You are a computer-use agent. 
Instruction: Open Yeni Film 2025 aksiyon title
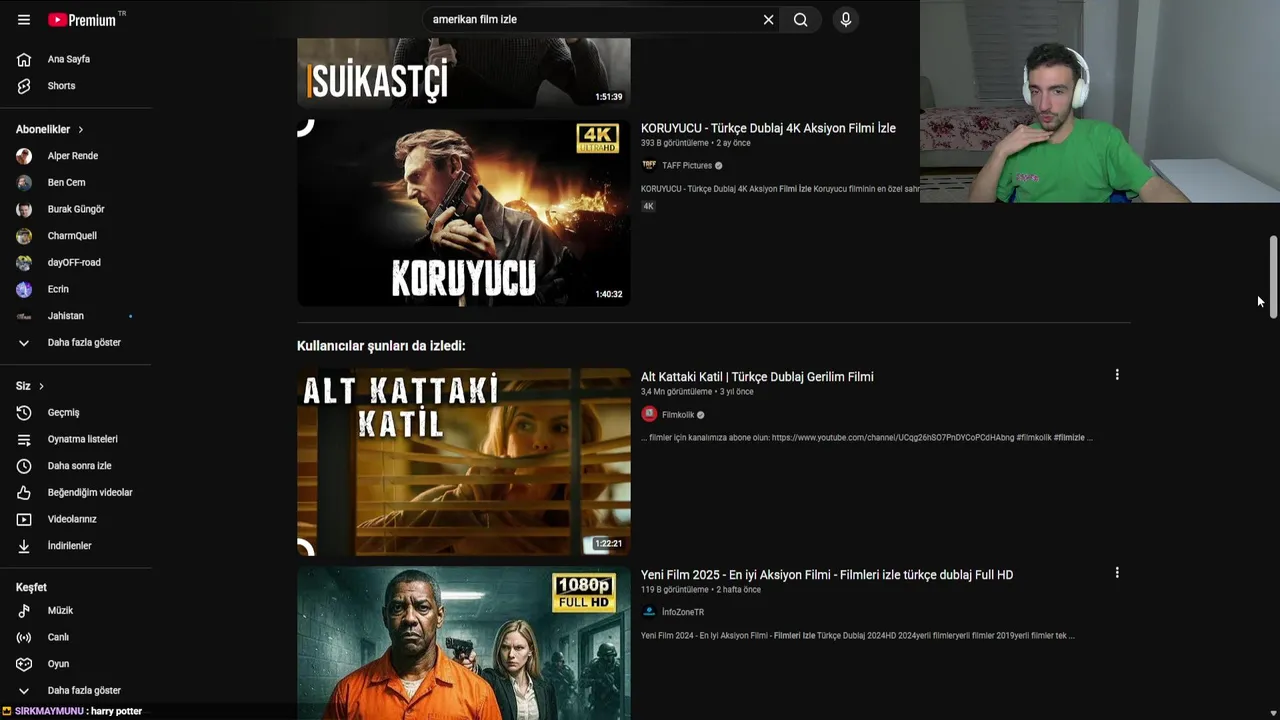point(827,575)
